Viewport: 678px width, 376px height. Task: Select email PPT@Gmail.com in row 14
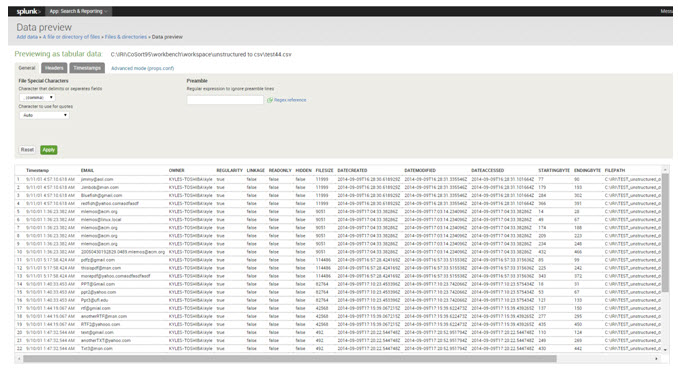point(98,284)
